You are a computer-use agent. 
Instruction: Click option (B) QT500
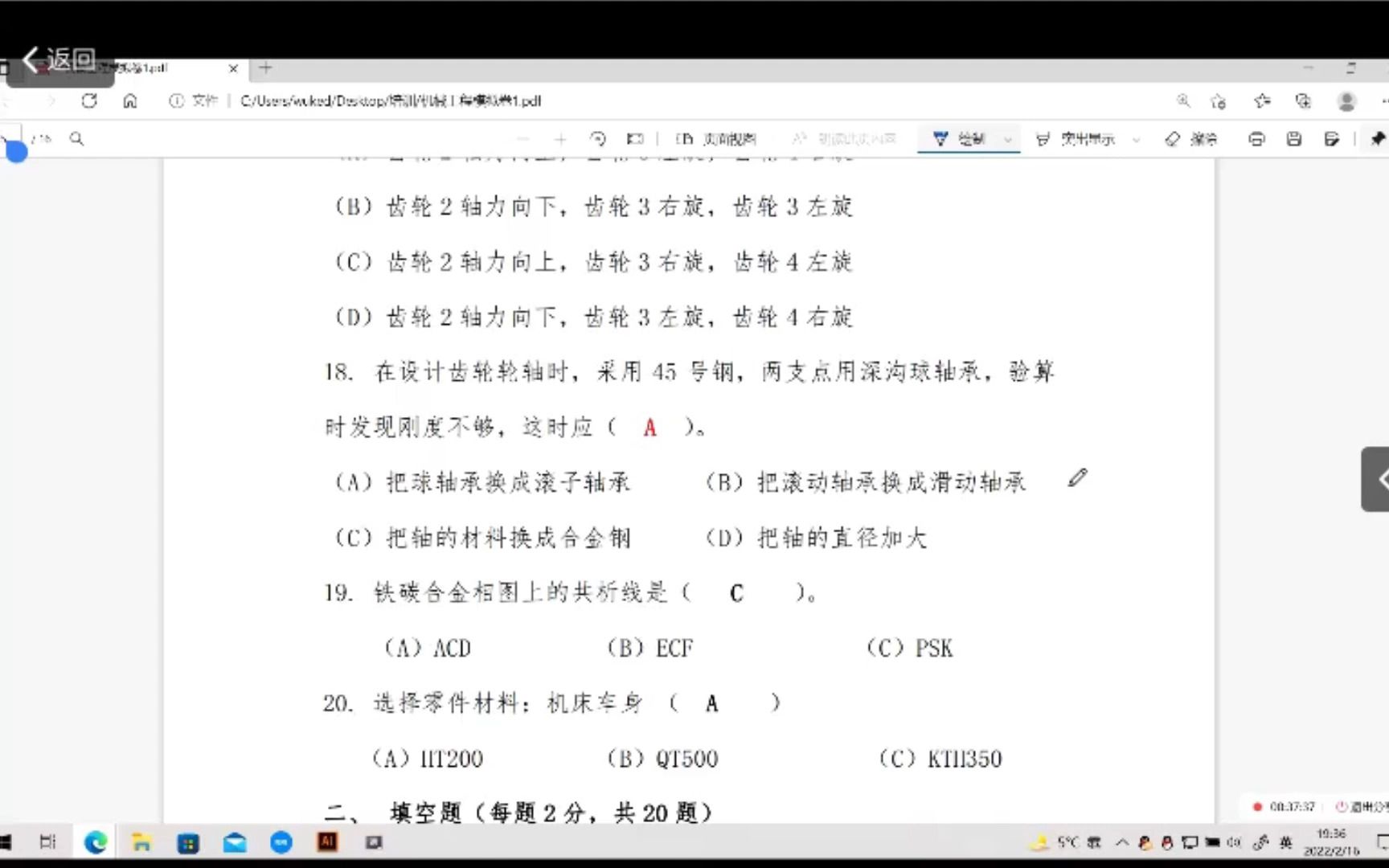(662, 759)
